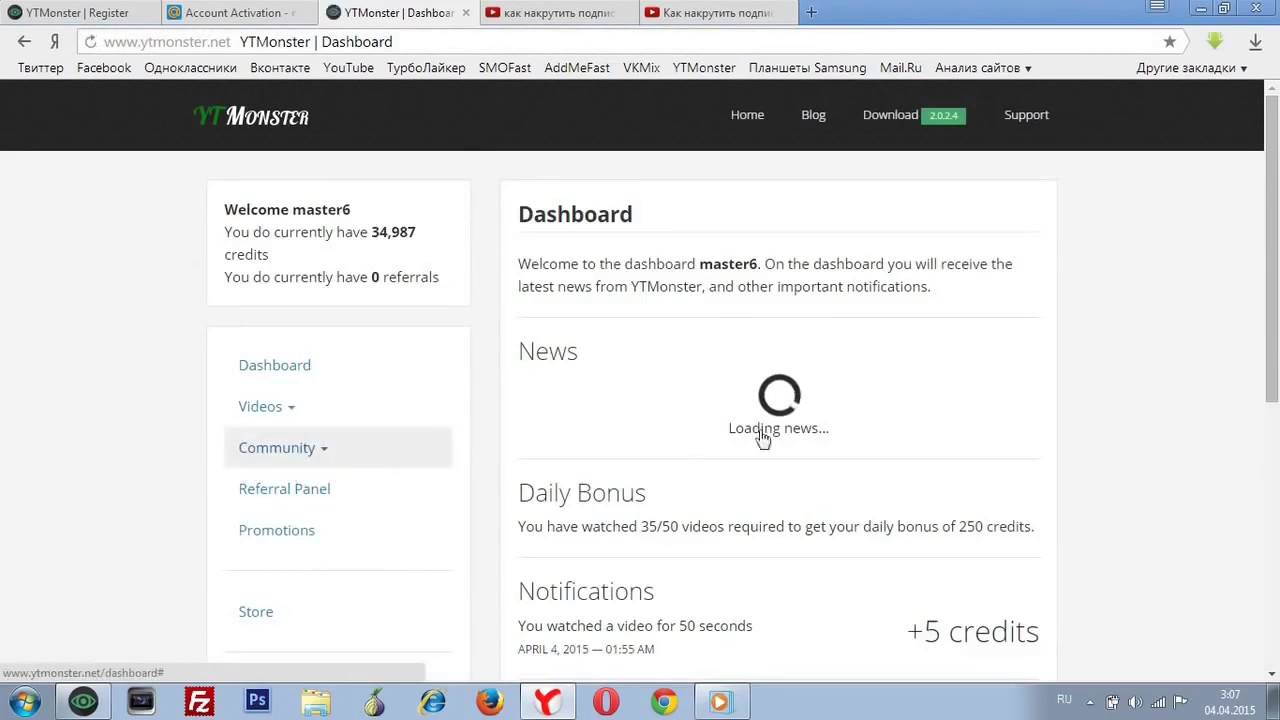The height and width of the screenshot is (720, 1280).
Task: Open the Promotions sidebar link
Action: coord(277,530)
